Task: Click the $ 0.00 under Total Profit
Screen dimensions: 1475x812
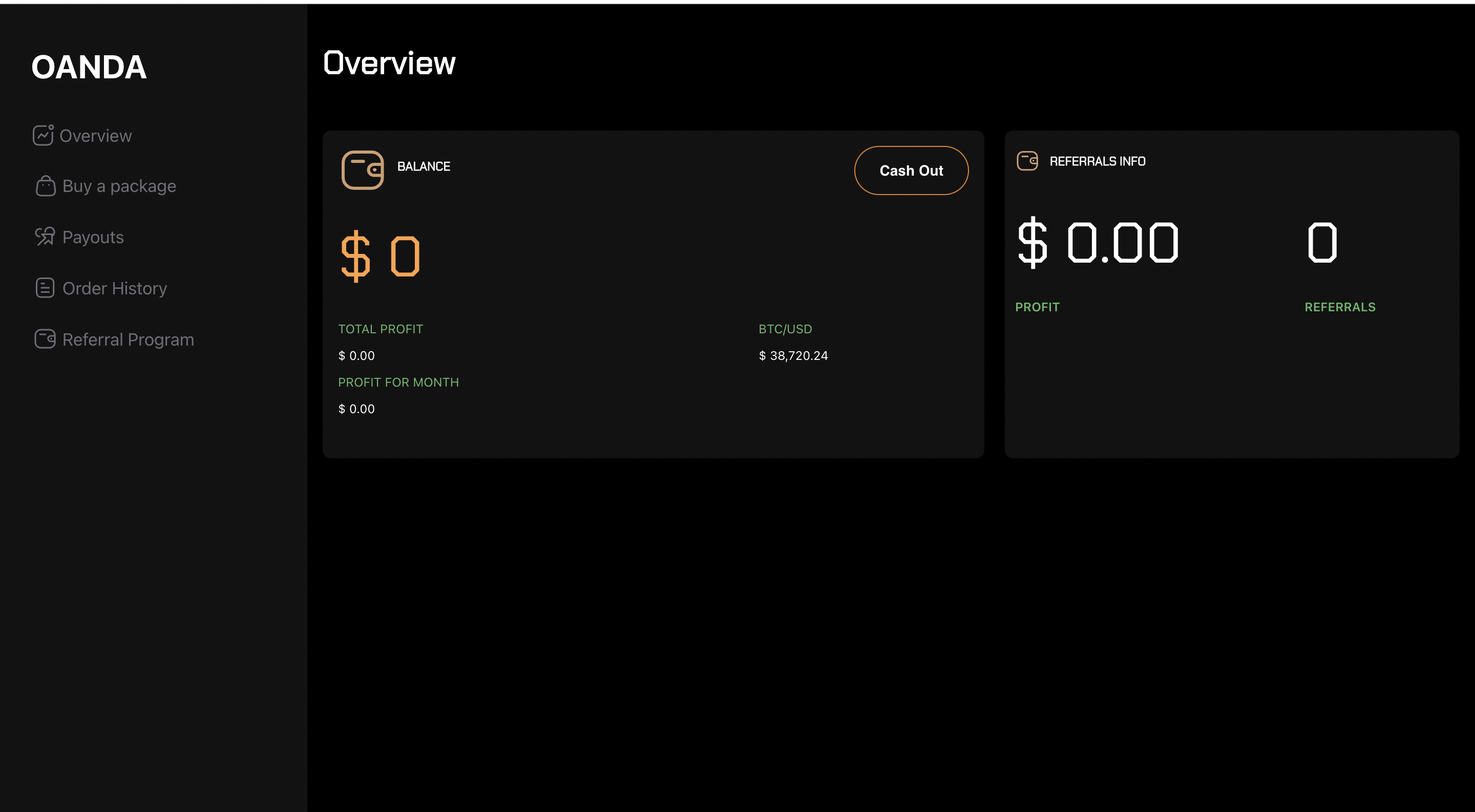Action: pyautogui.click(x=356, y=355)
